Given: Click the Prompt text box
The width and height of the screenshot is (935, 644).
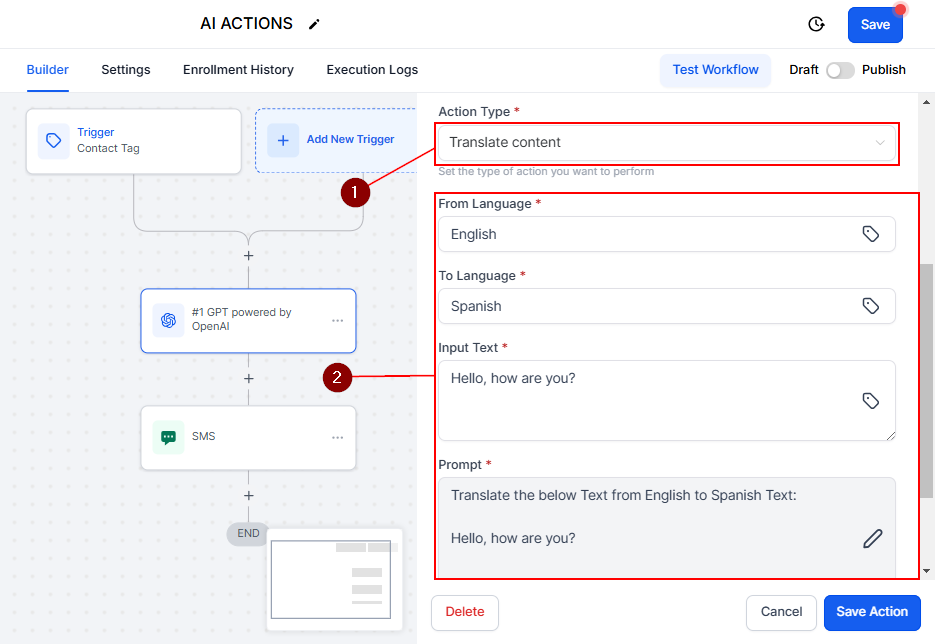Looking at the screenshot, I should pos(667,528).
